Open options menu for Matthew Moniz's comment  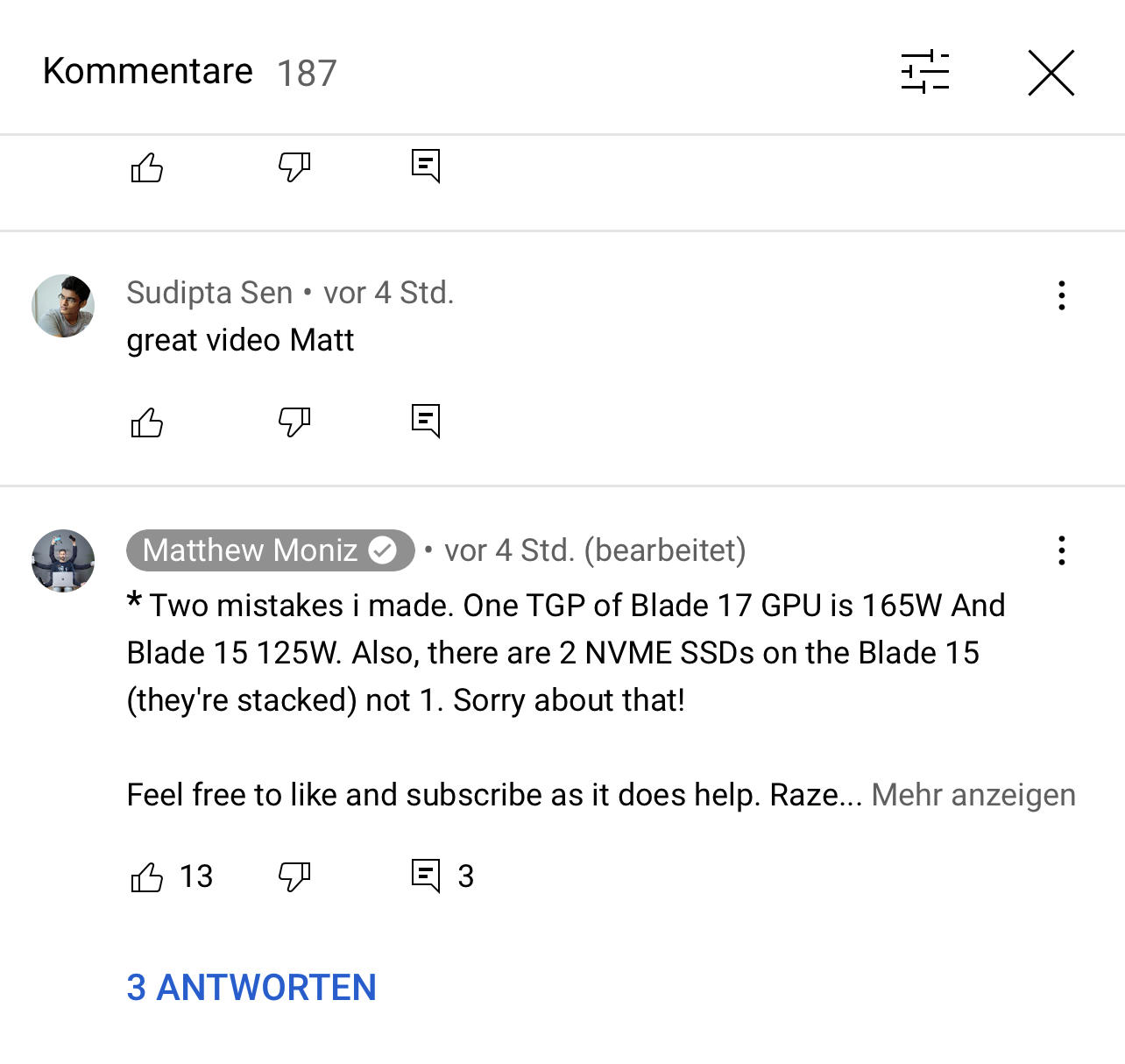(x=1062, y=550)
